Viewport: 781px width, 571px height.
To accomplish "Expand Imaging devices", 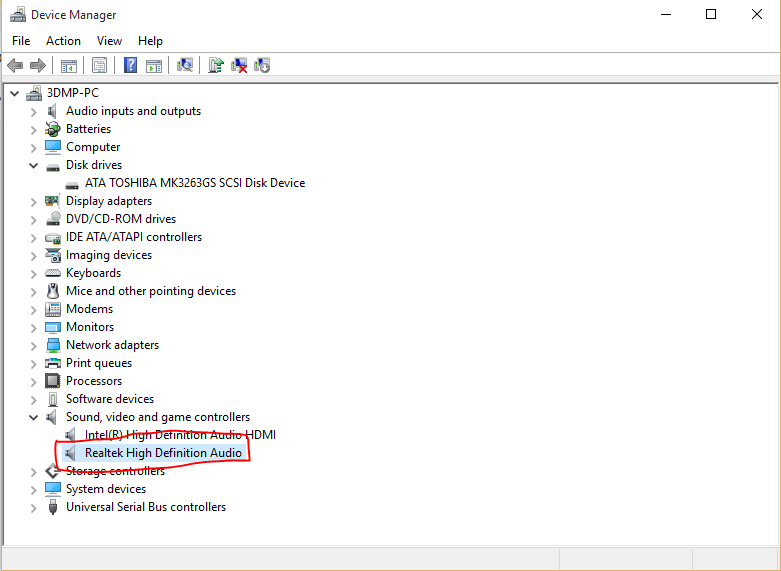I will 33,256.
